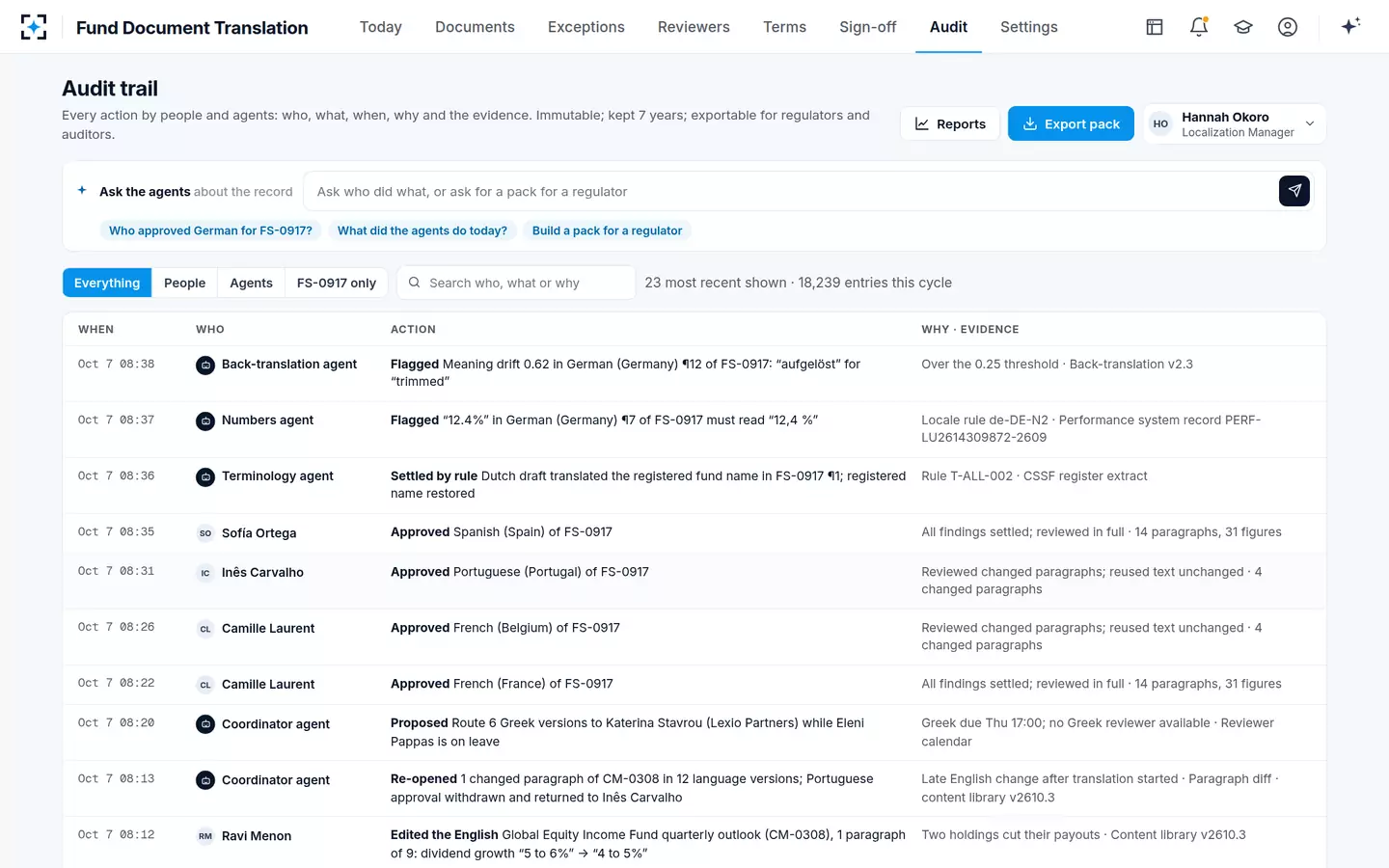1389x868 pixels.
Task: Choose 'What did the agents do today?' suggestion
Action: tap(422, 231)
